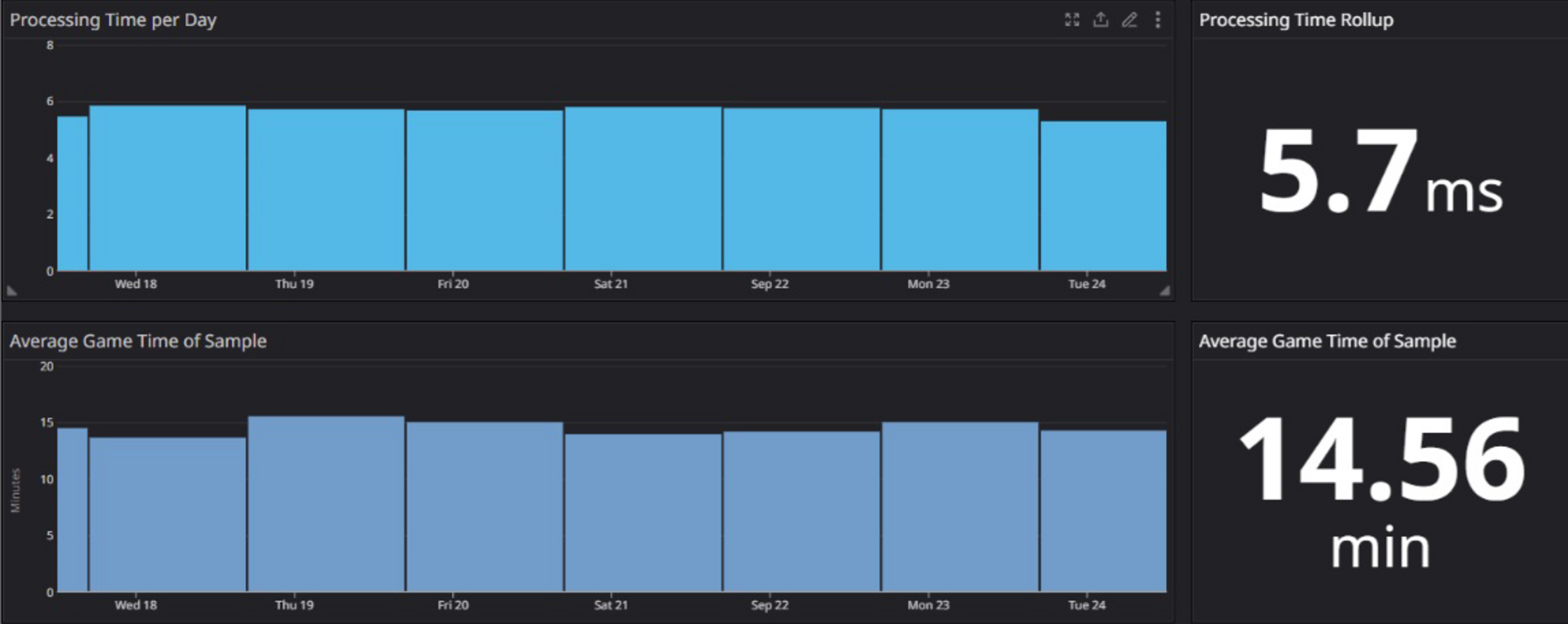The height and width of the screenshot is (624, 1568).
Task: Click Wed 18 bar in Processing Time chart
Action: 168,189
